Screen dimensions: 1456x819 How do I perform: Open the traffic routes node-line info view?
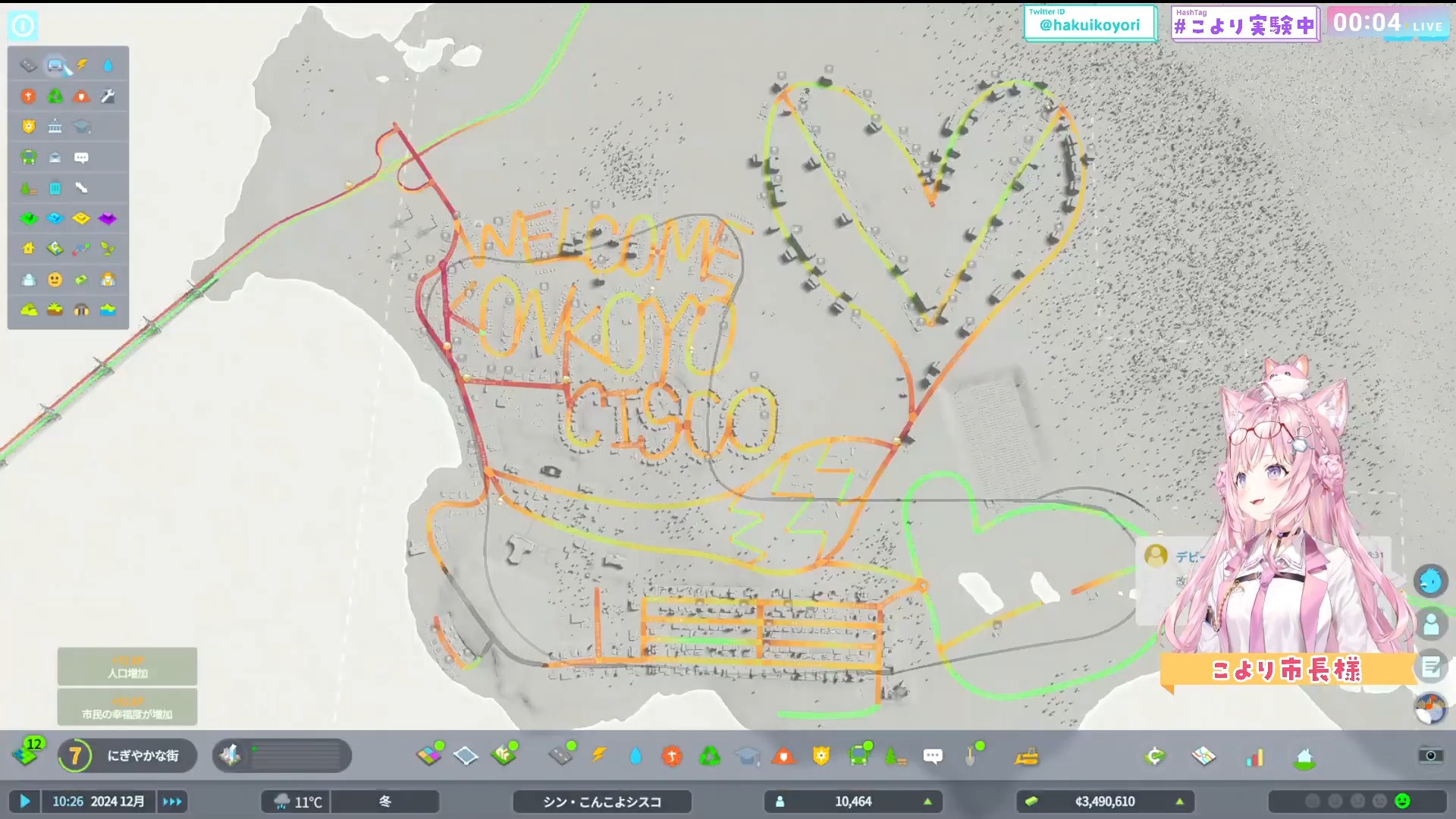tap(82, 249)
